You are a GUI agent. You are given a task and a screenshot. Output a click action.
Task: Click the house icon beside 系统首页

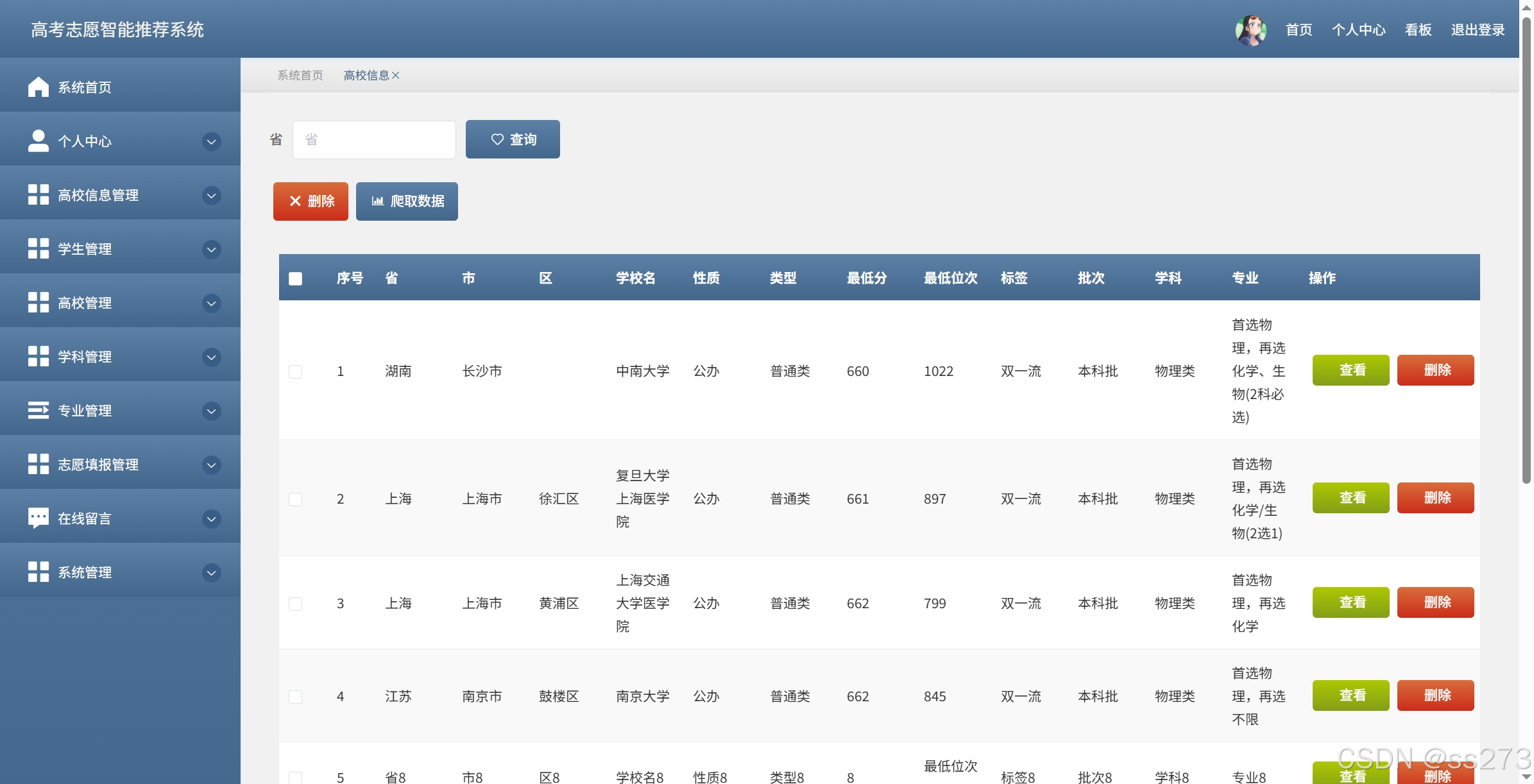pyautogui.click(x=38, y=87)
